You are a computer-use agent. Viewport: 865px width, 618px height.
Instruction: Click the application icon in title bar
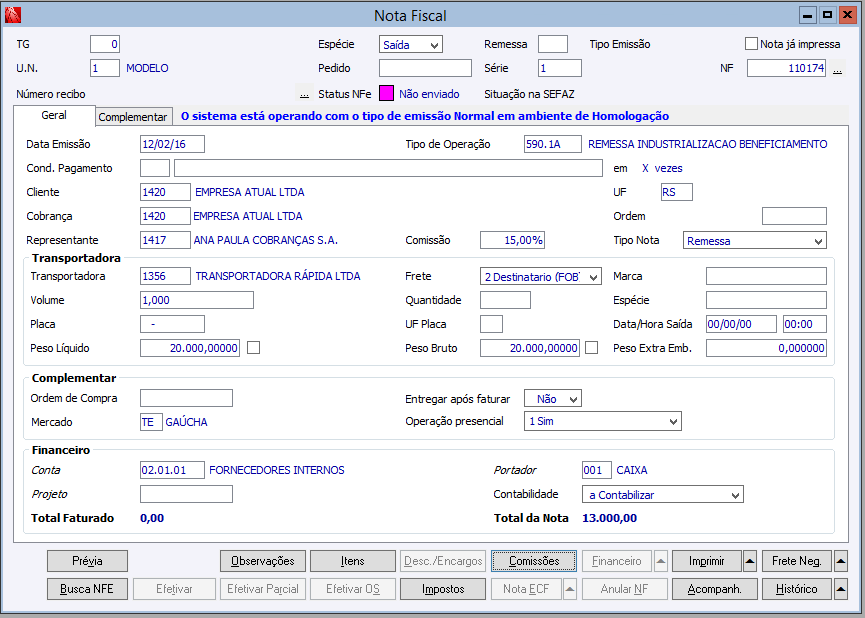click(13, 15)
